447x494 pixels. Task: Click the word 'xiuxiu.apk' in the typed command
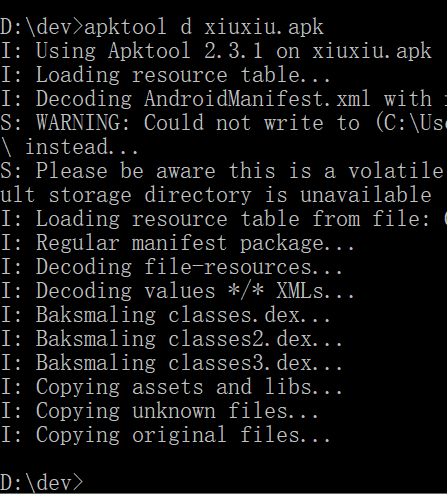click(264, 27)
